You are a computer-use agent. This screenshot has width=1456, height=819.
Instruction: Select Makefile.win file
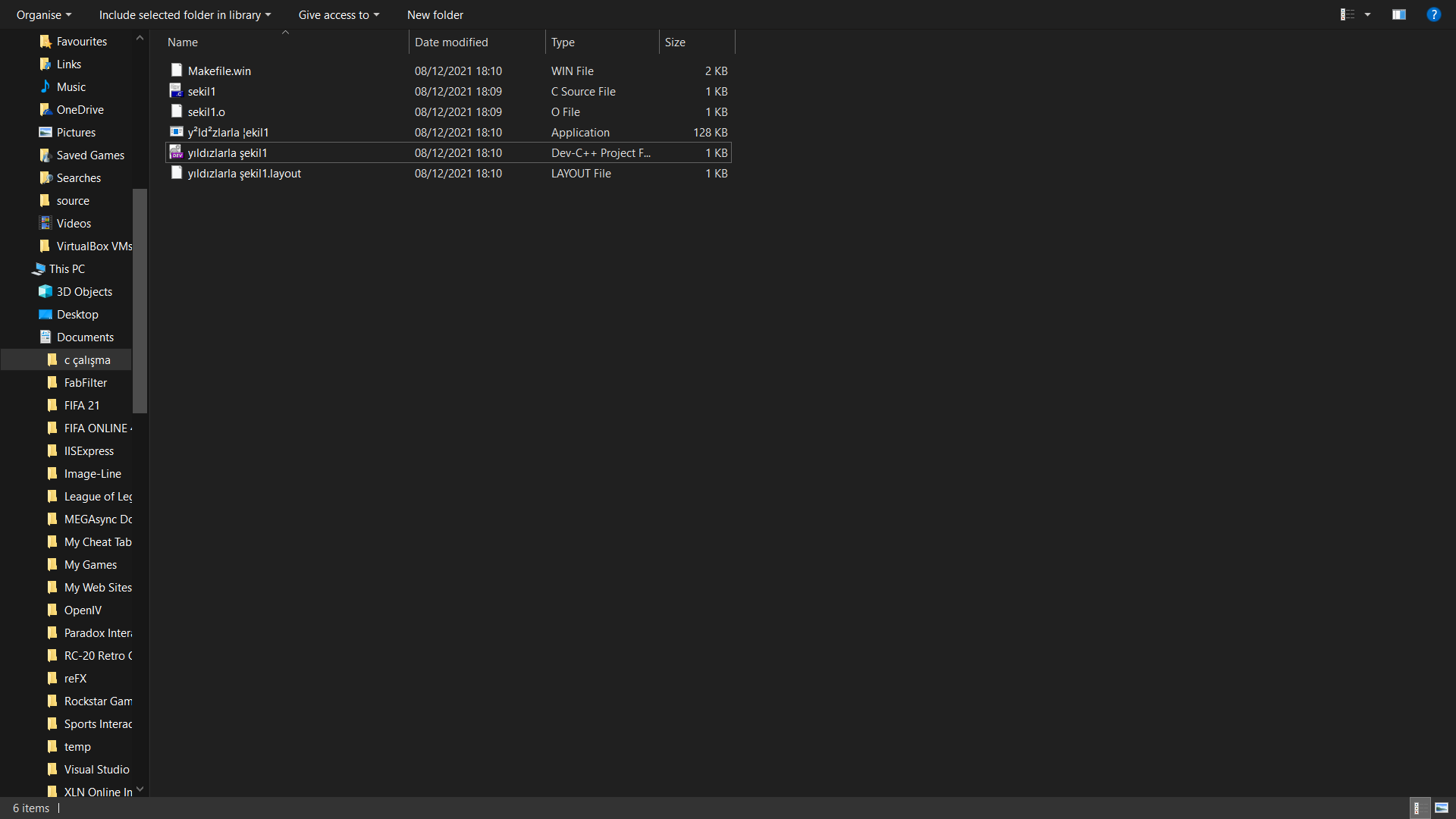click(x=219, y=71)
